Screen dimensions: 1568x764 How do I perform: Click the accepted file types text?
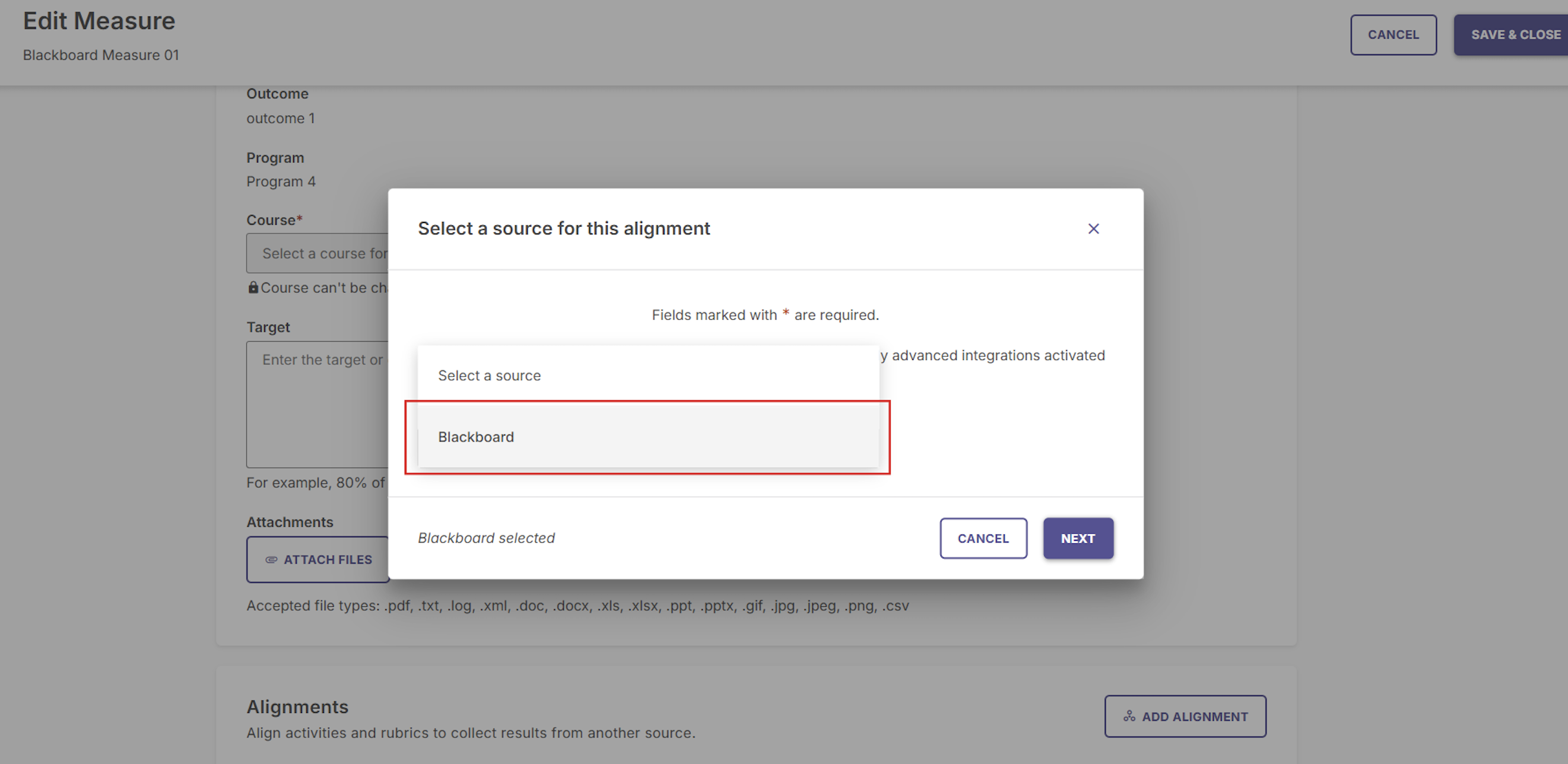[x=577, y=606]
